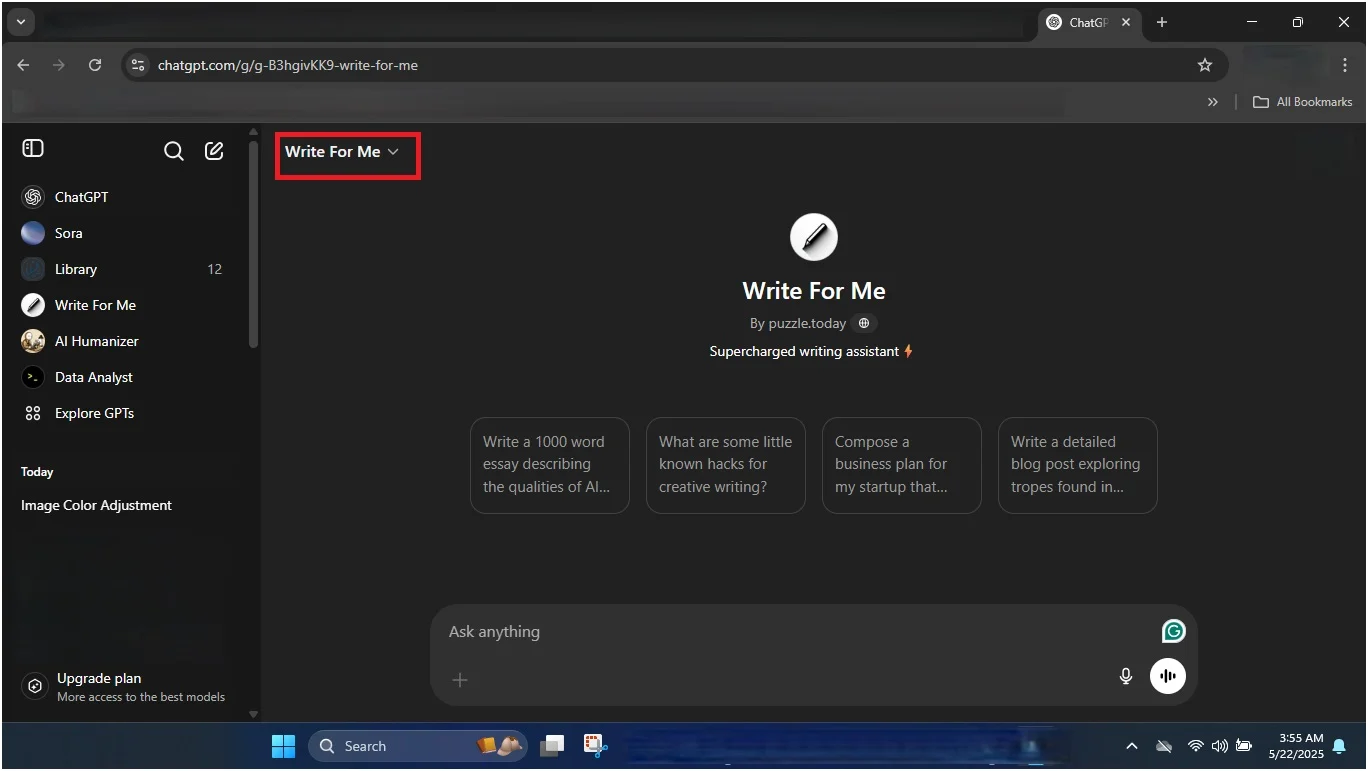Image resolution: width=1368 pixels, height=771 pixels.
Task: Choose the 1000 word essay prompt card
Action: pyautogui.click(x=550, y=465)
